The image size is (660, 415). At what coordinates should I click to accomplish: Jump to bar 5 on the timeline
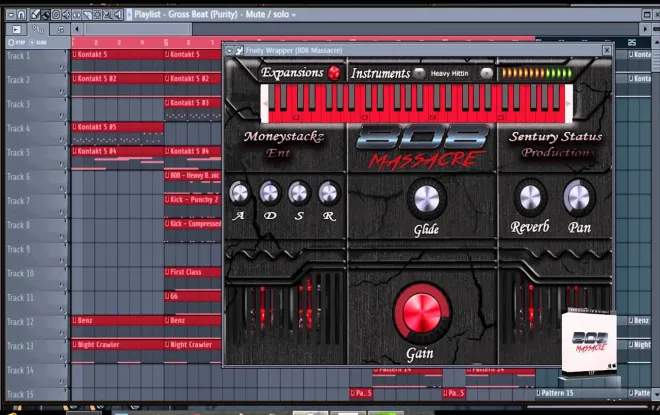pos(166,43)
